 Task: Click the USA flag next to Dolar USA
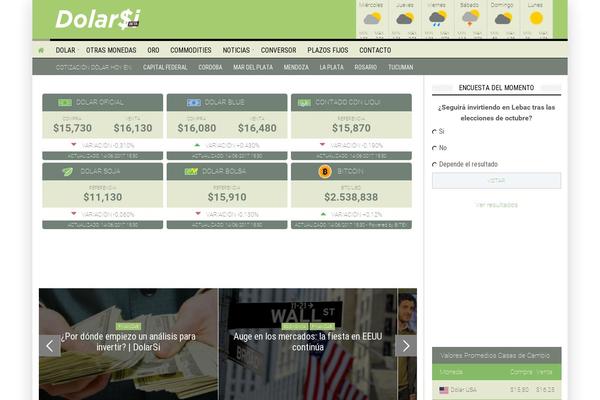click(443, 390)
